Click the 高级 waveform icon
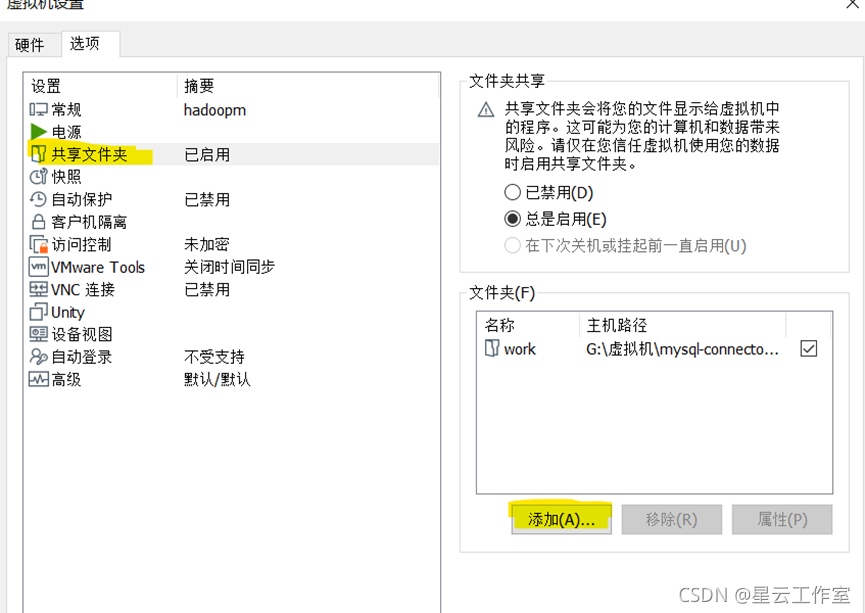 [x=38, y=379]
